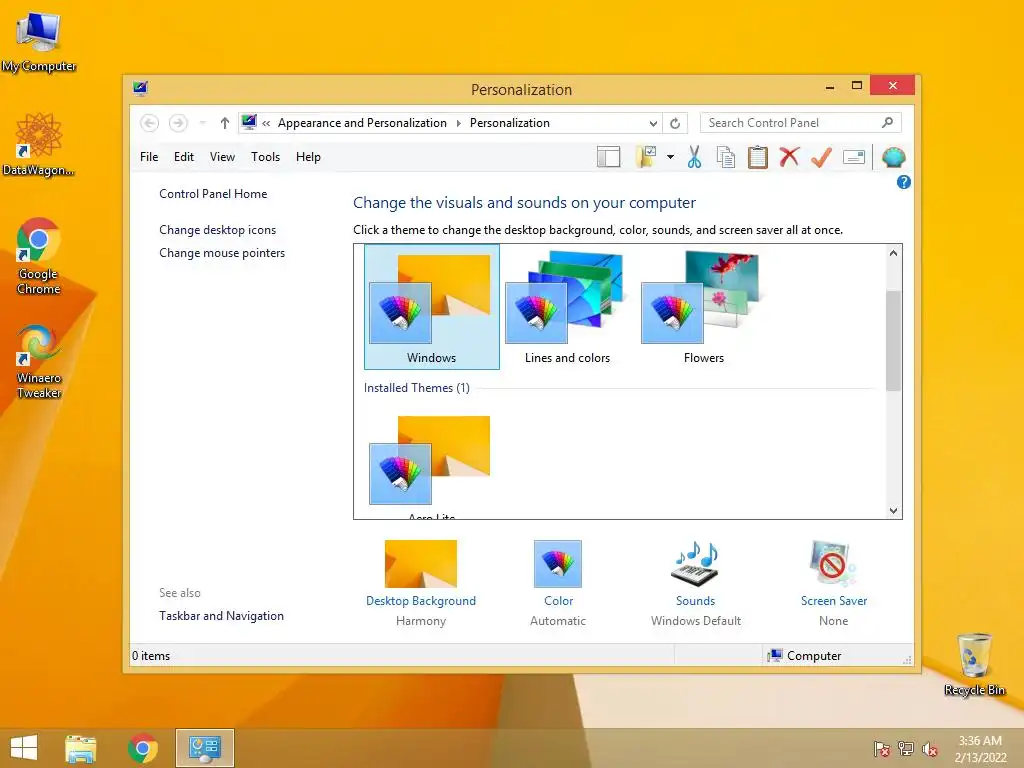Click the Copy icon in toolbar
The width and height of the screenshot is (1024, 768).
726,157
